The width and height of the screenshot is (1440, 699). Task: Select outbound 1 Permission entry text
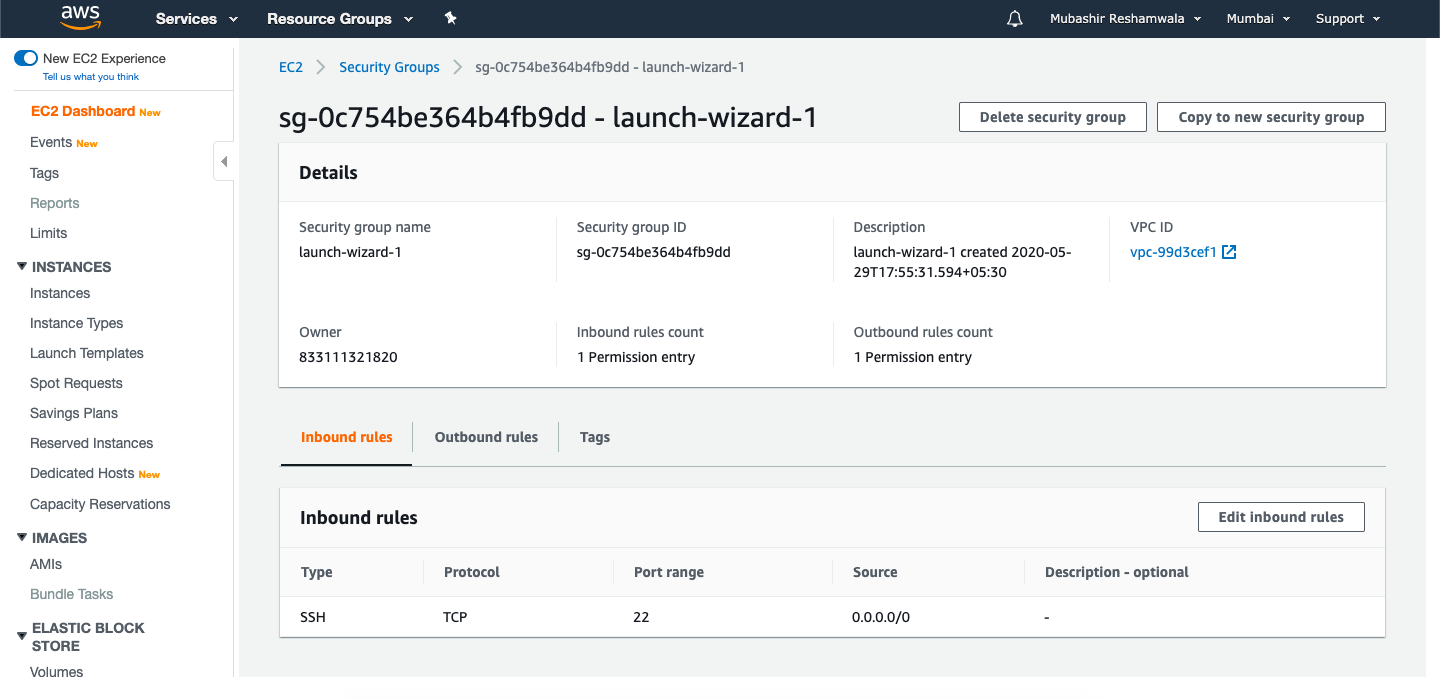tap(913, 357)
